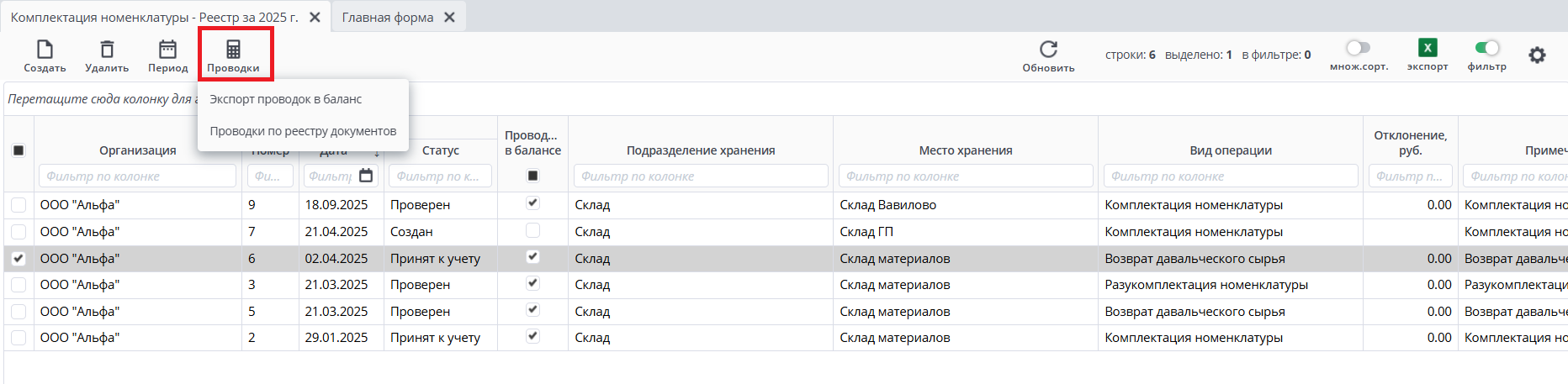Switch to the Главная форма tab
Screen dimensions: 1568x384
point(388,18)
